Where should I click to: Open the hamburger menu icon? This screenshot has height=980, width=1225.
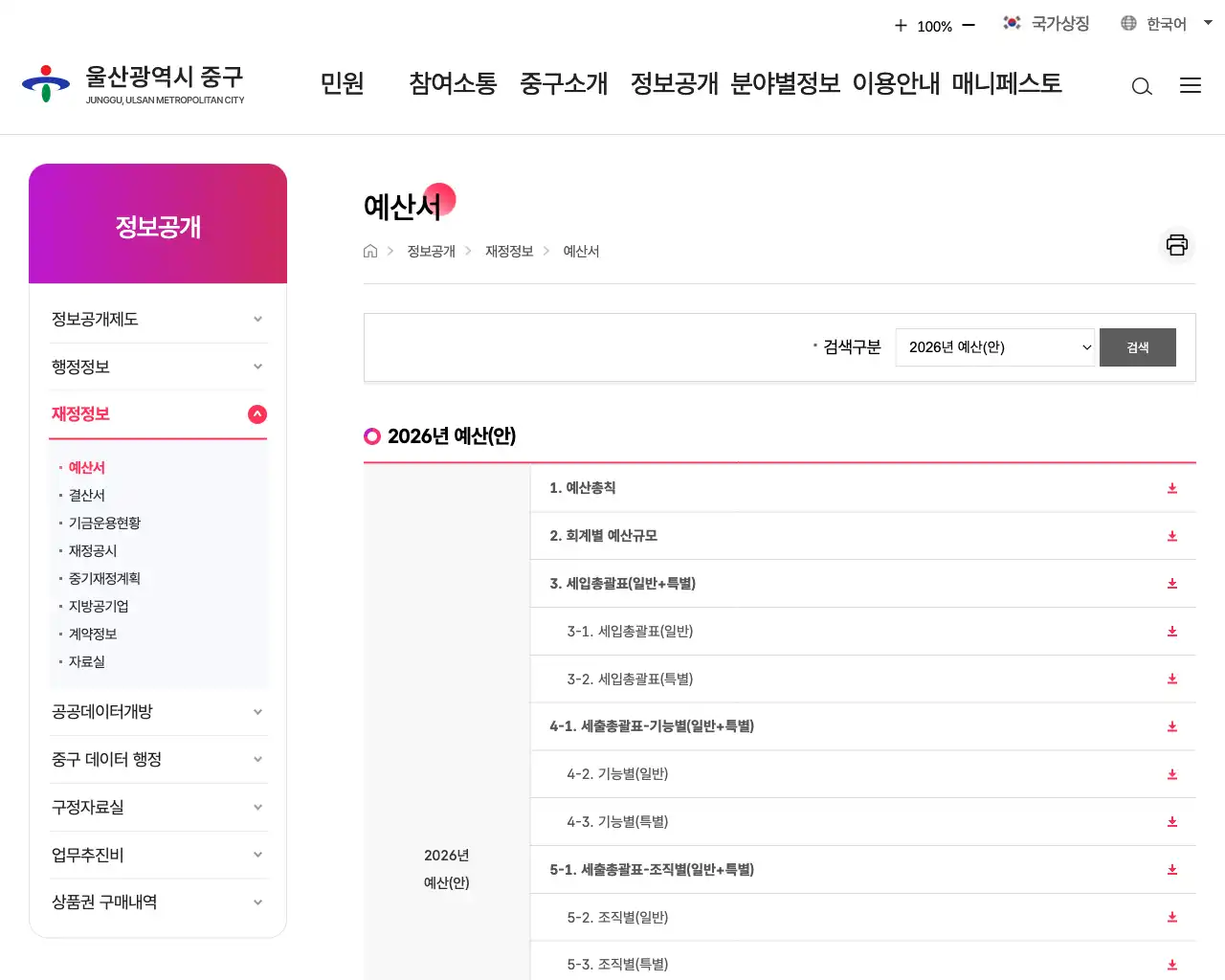pyautogui.click(x=1191, y=85)
